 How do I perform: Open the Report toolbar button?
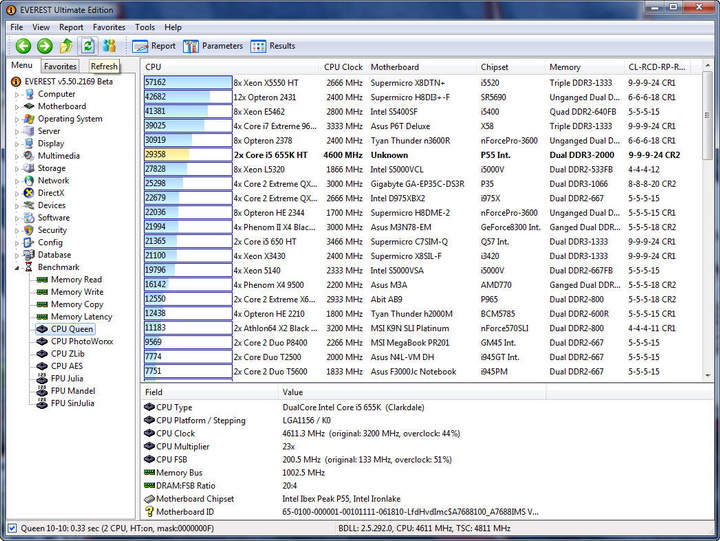coord(154,46)
